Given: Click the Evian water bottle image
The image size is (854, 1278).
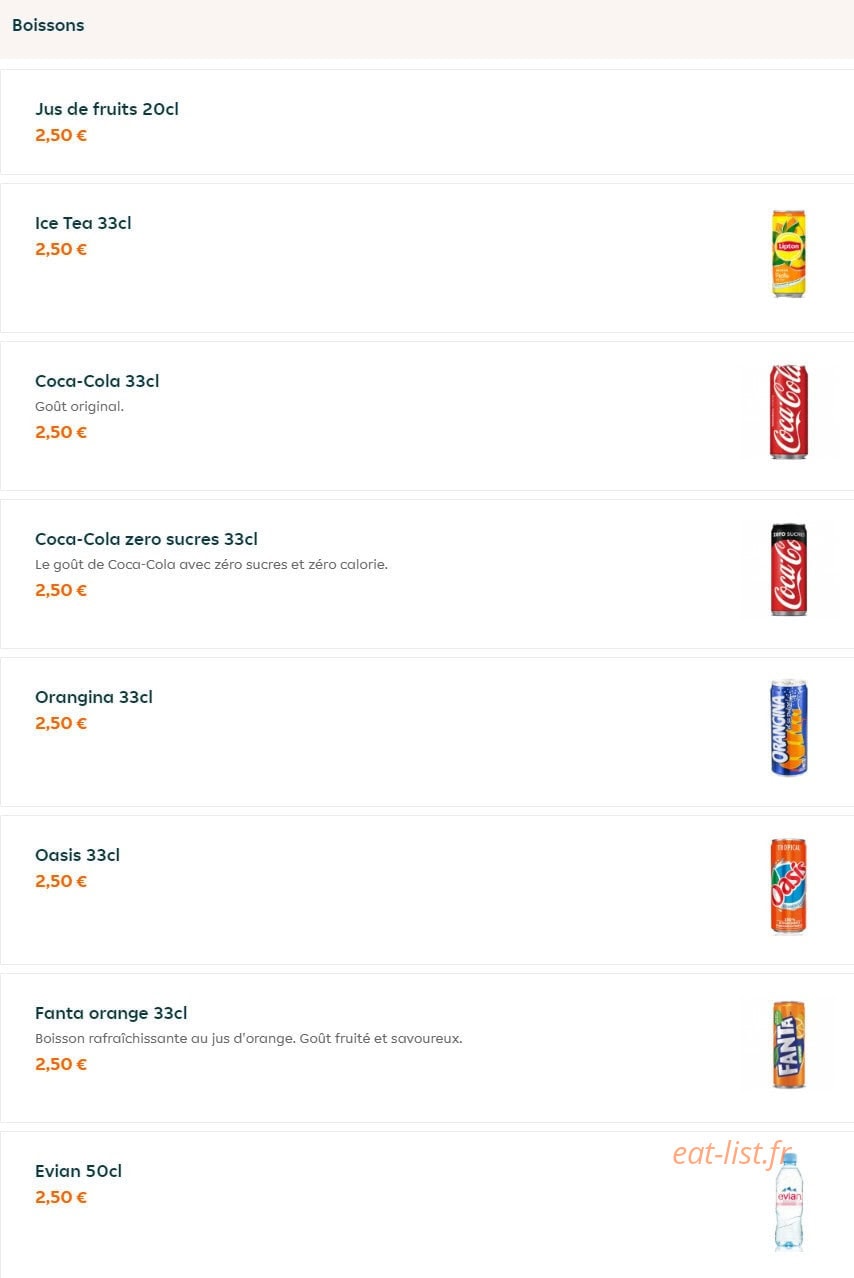Looking at the screenshot, I should pyautogui.click(x=789, y=1202).
